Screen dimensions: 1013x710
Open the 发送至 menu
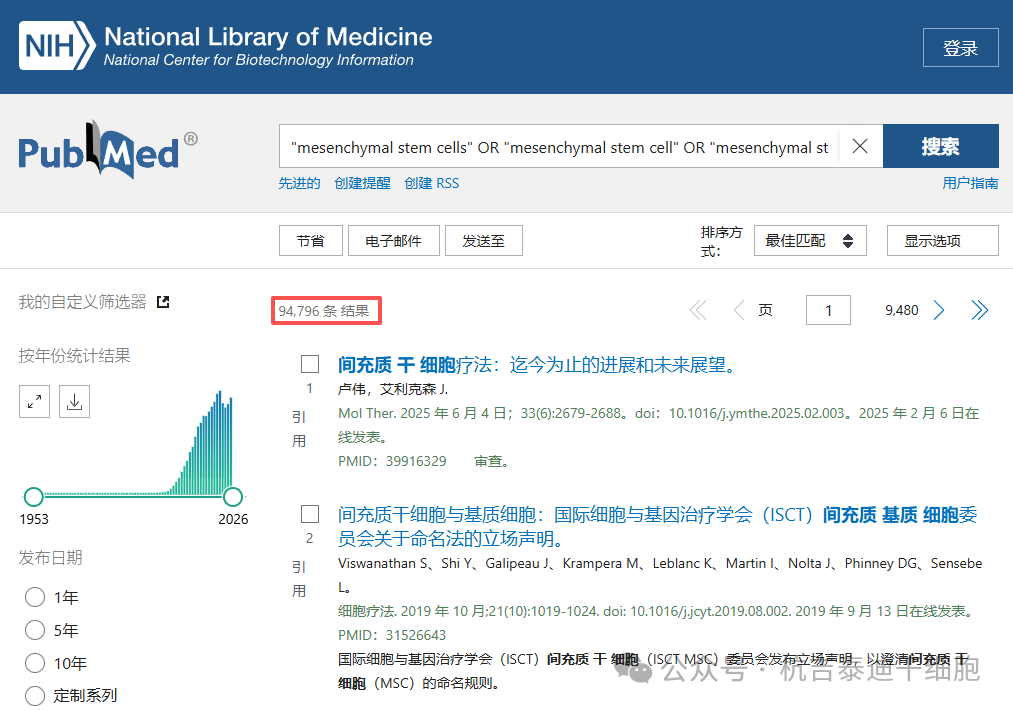[x=484, y=240]
